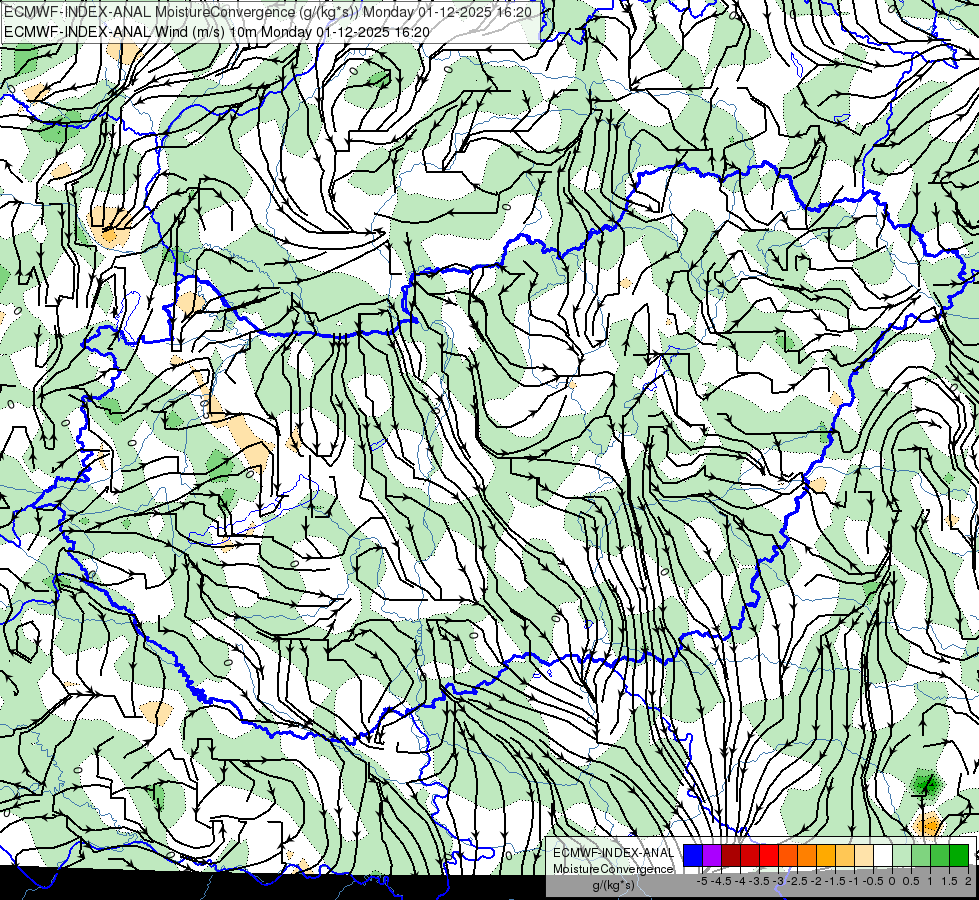
Task: Click the -1.5 legend tick label
Action: tap(836, 881)
